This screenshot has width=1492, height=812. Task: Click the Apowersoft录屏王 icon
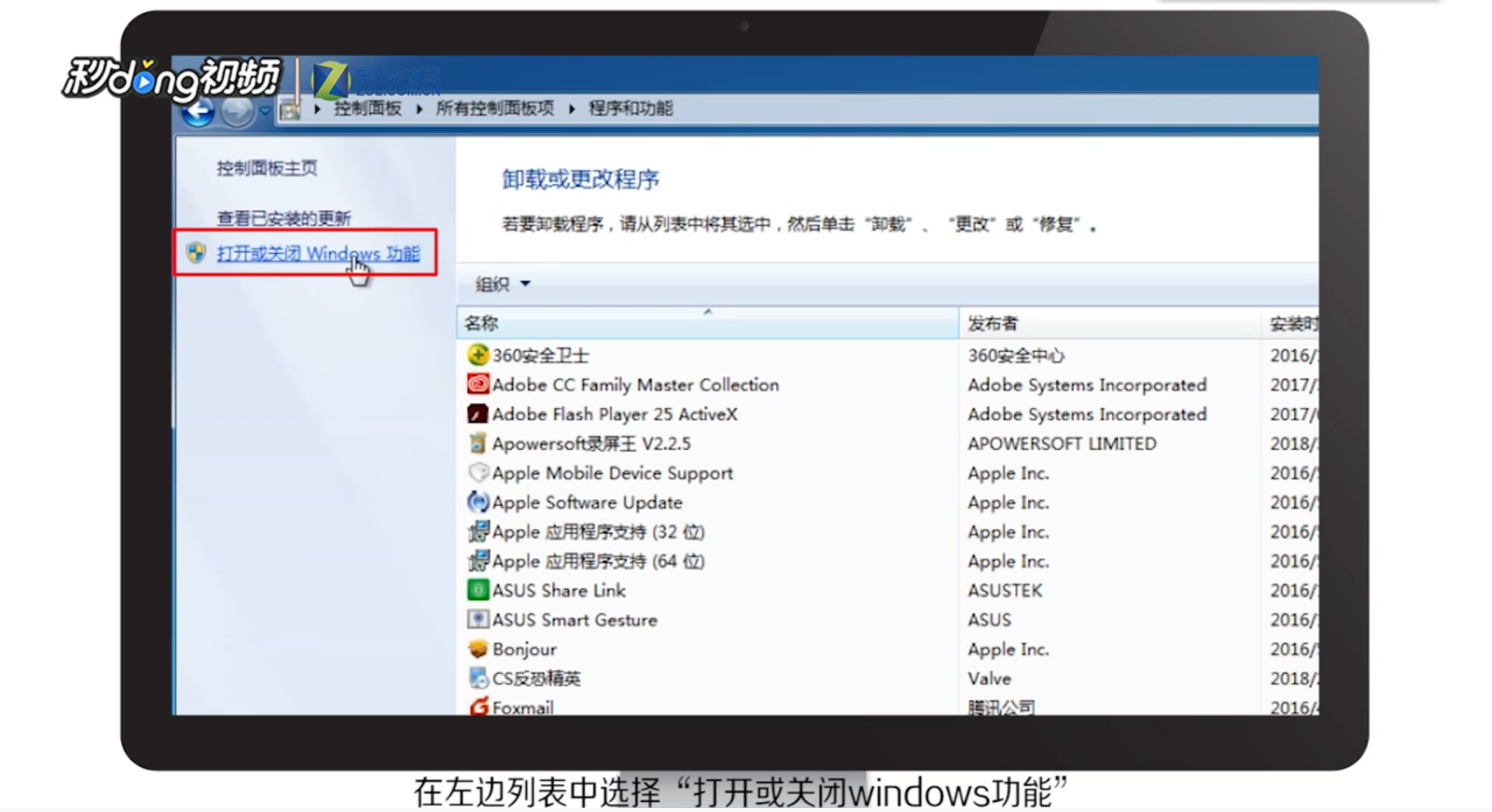(478, 444)
